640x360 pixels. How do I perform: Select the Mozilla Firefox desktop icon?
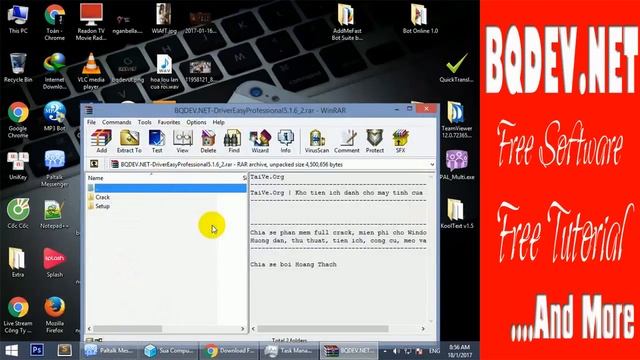tap(55, 315)
